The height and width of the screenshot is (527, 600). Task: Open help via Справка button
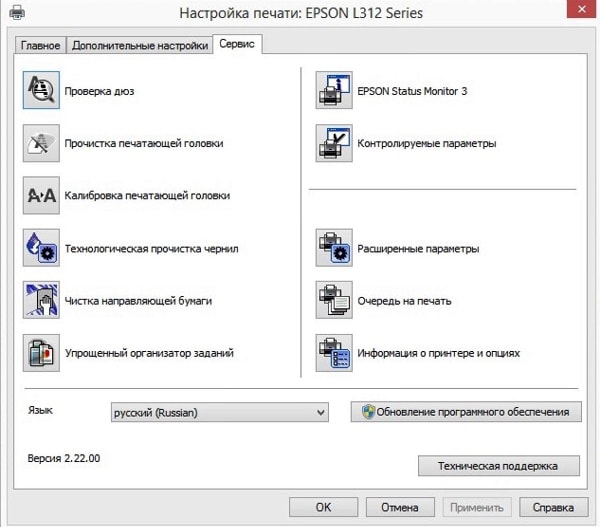pos(553,507)
